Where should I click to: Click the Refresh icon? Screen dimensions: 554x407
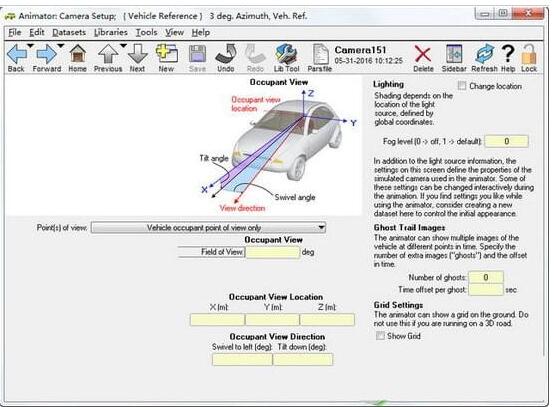pos(484,54)
